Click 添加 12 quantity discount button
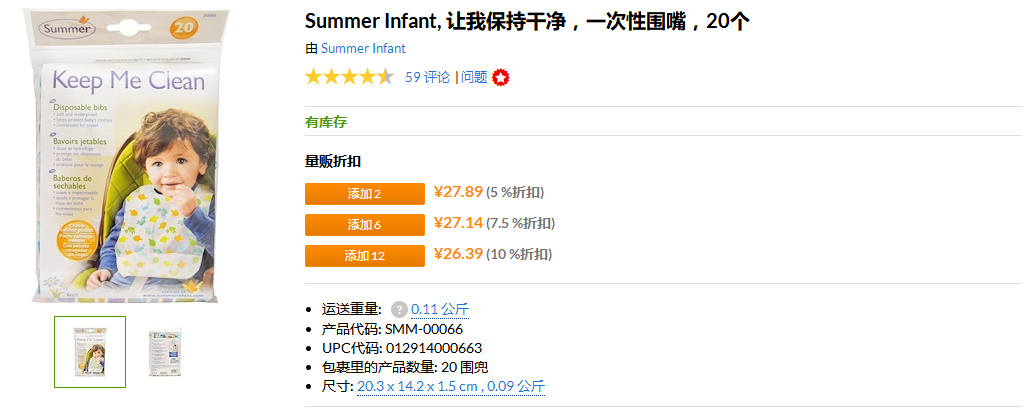 pyautogui.click(x=365, y=256)
